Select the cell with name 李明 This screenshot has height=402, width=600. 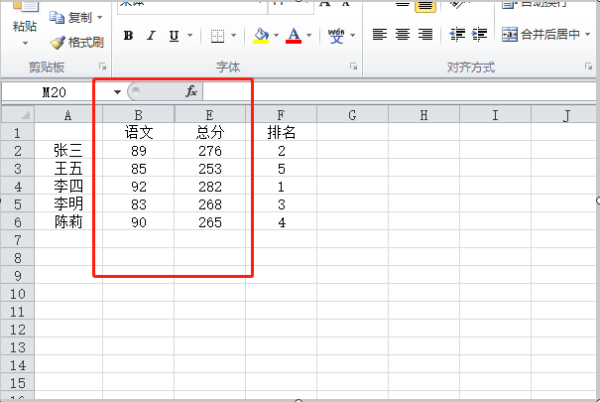tap(68, 204)
